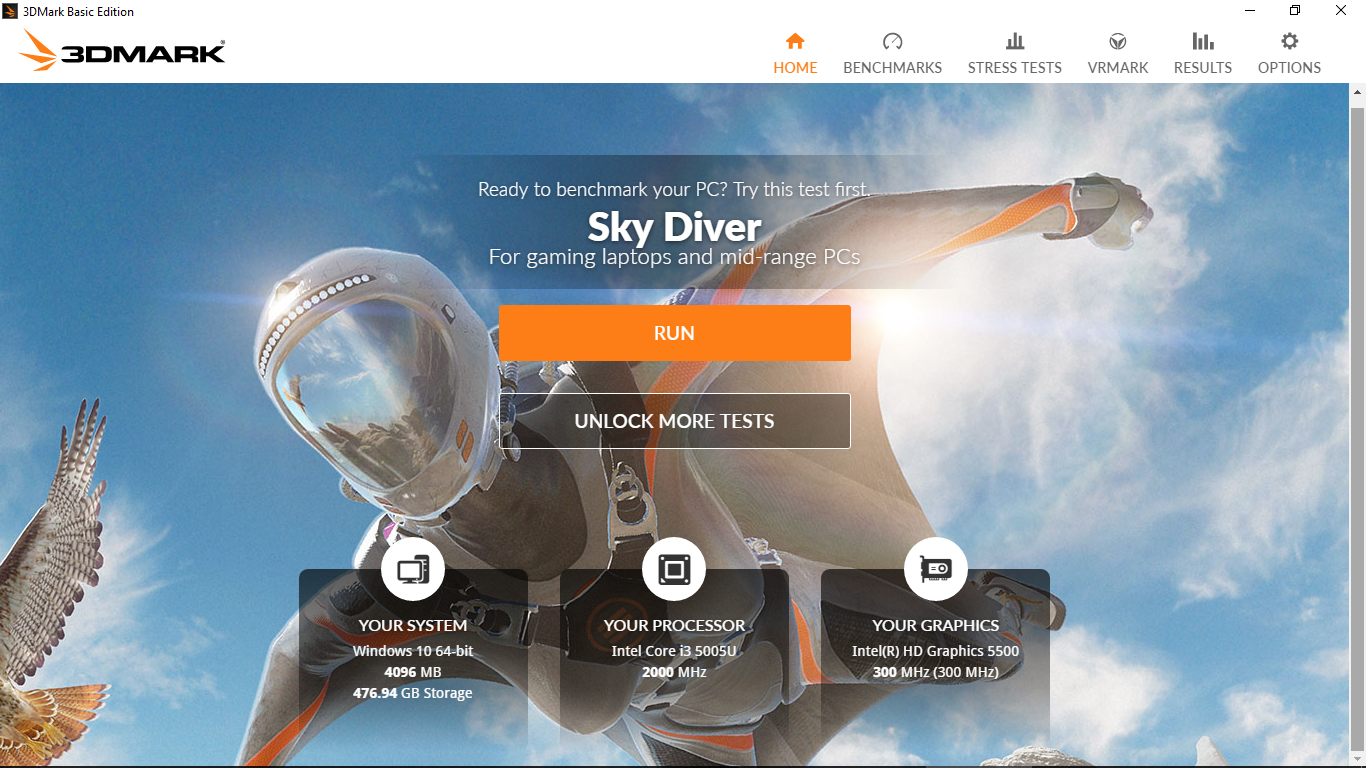The height and width of the screenshot is (768, 1366).
Task: Run the Sky Diver benchmark
Action: click(674, 333)
